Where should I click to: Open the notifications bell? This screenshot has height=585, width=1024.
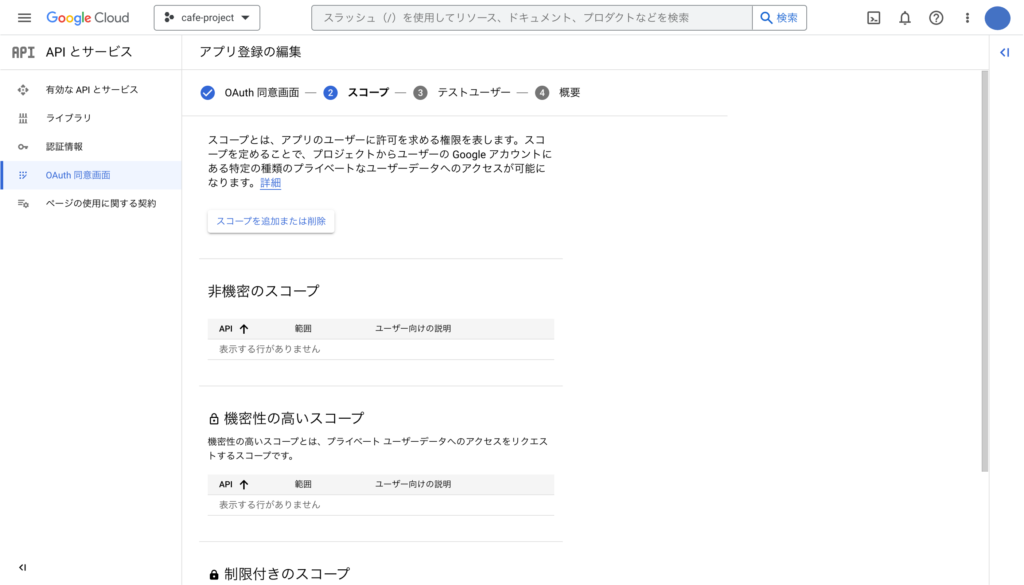click(904, 18)
